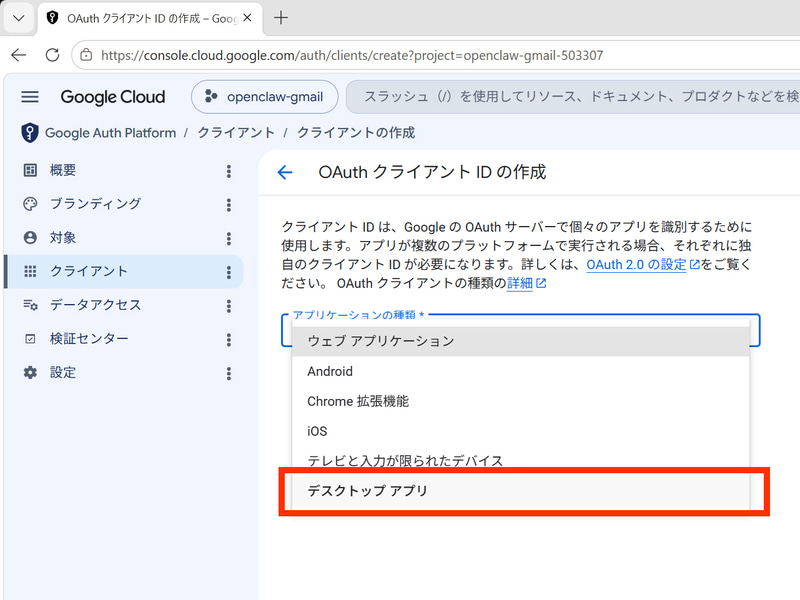Image resolution: width=800 pixels, height=600 pixels.
Task: Click the 設定 gear icon in the sidebar
Action: tap(30, 372)
